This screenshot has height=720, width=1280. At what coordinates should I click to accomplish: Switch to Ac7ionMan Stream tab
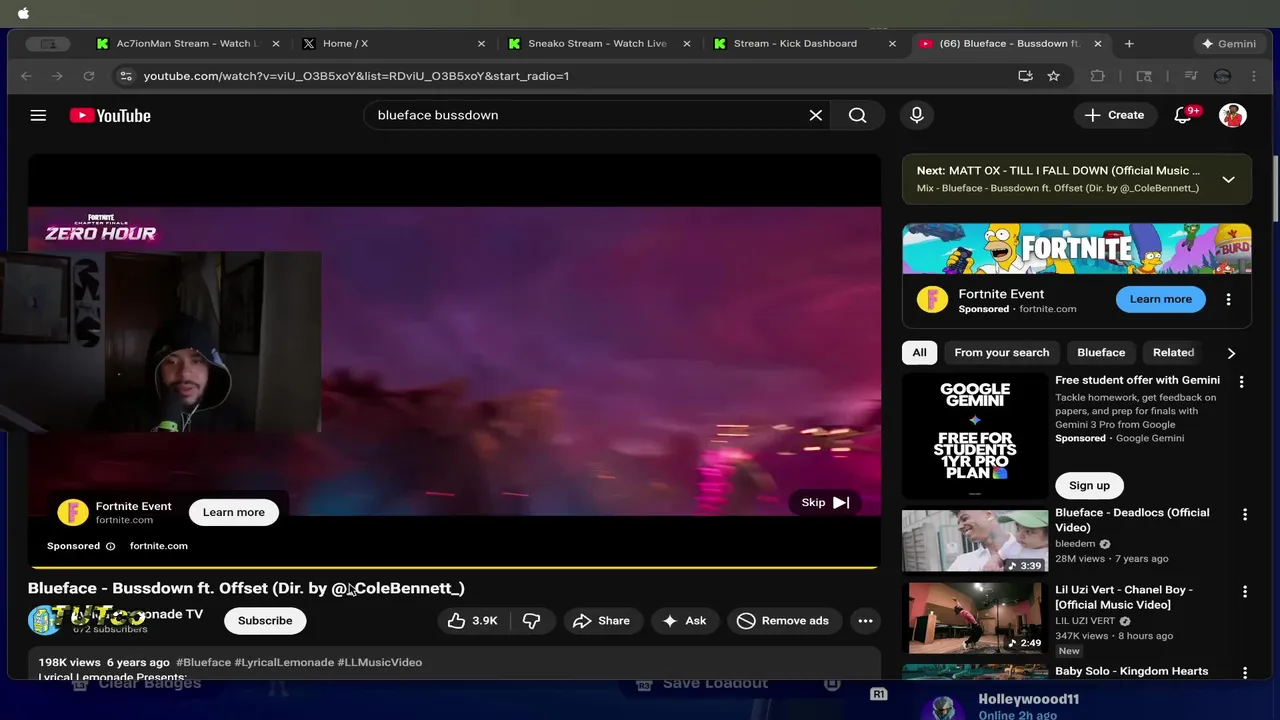pos(188,44)
